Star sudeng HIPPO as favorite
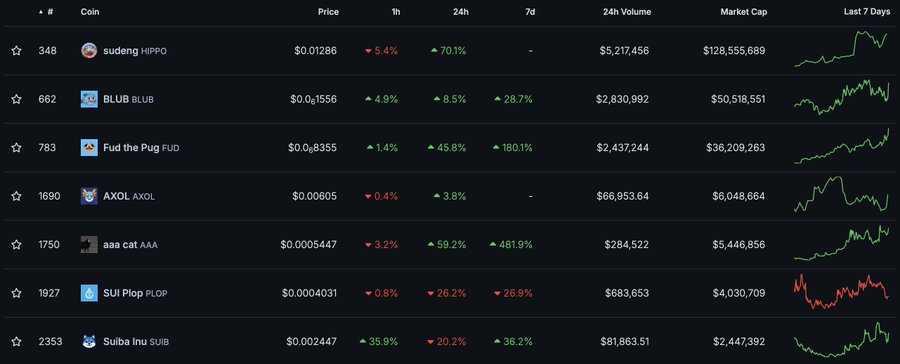The height and width of the screenshot is (364, 900). click(16, 51)
